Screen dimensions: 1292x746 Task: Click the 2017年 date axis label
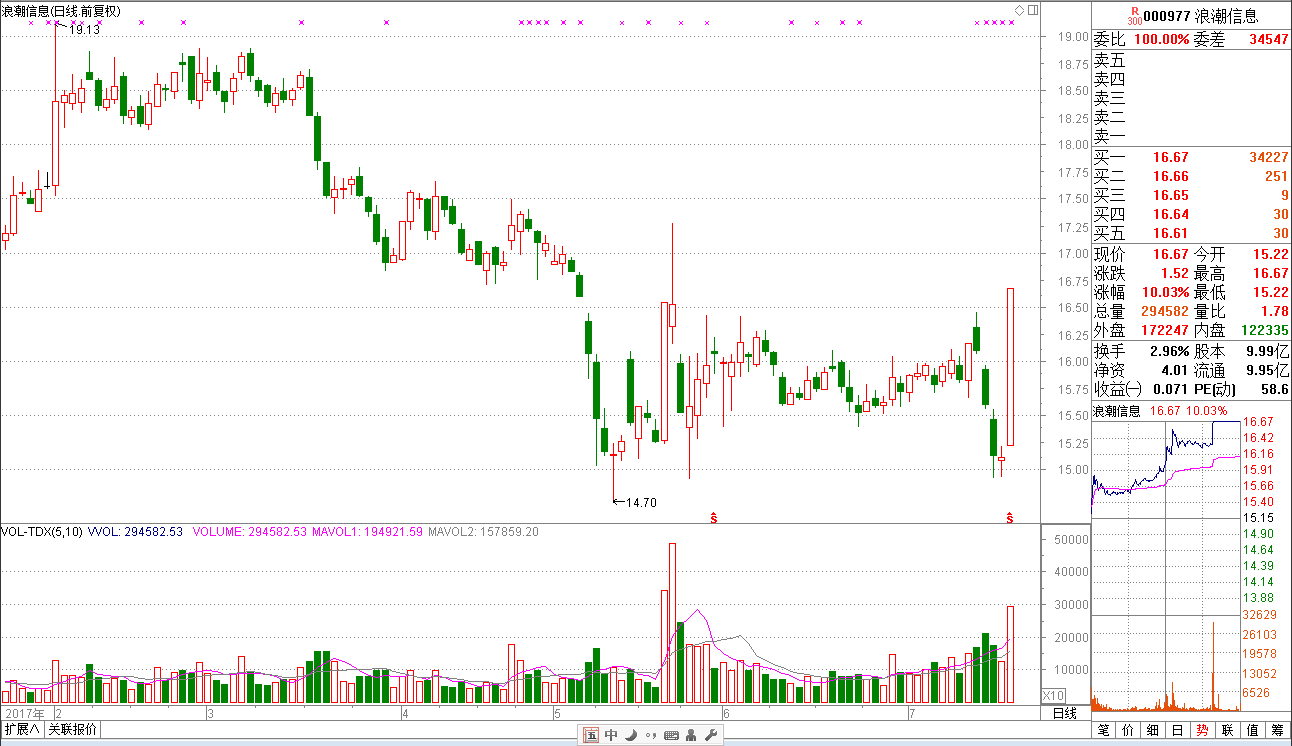[24, 713]
